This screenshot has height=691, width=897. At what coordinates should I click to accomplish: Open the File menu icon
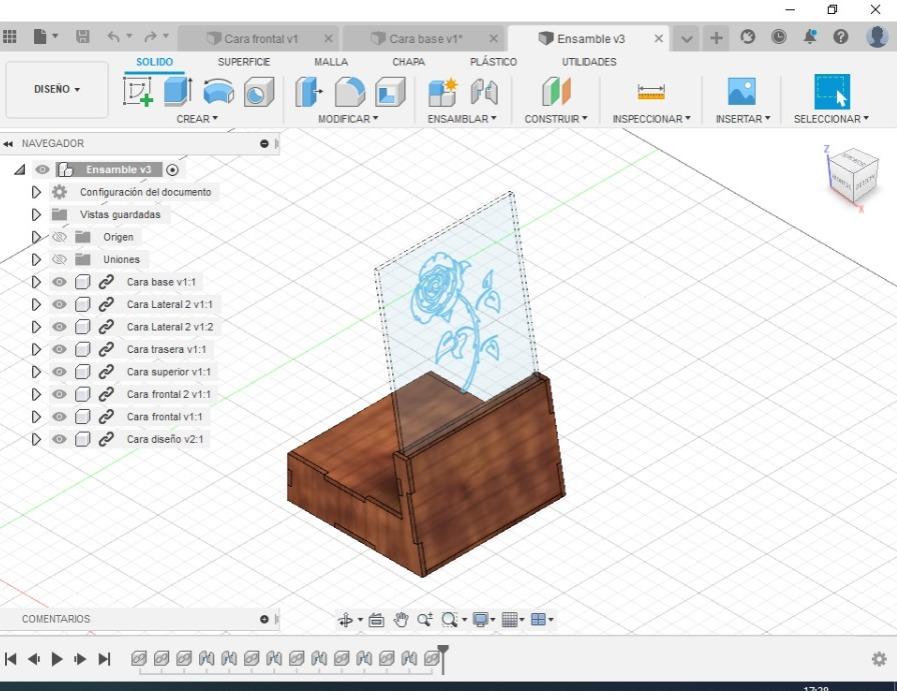click(39, 37)
